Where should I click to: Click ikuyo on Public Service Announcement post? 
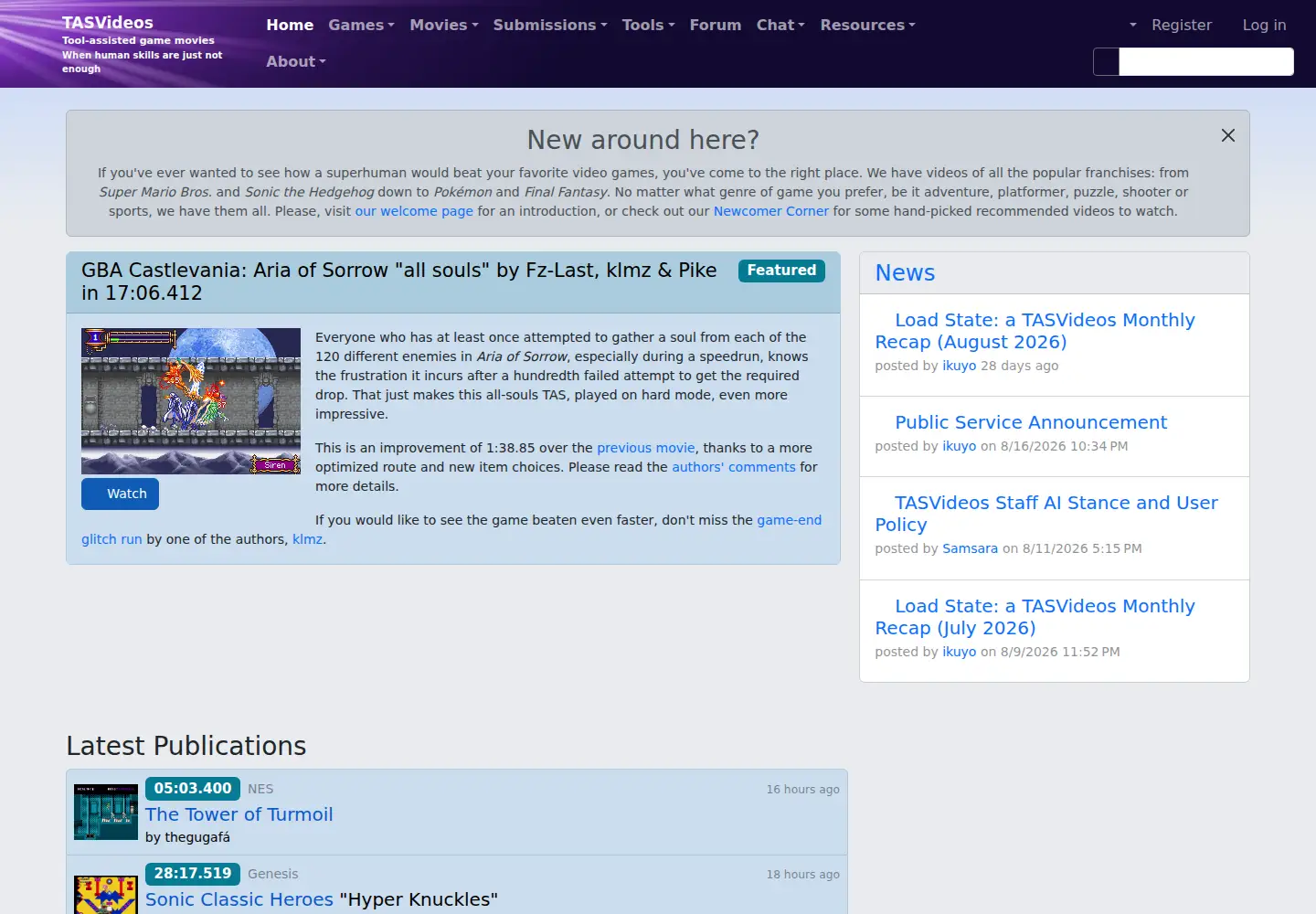pos(960,446)
